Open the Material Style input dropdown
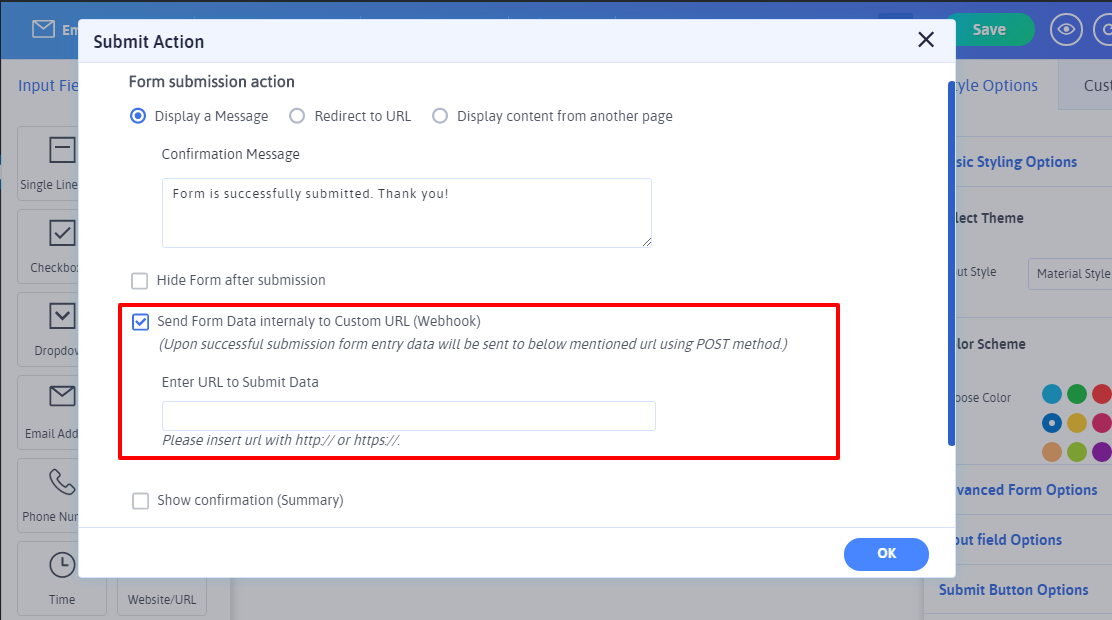The height and width of the screenshot is (620, 1112). 1071,273
